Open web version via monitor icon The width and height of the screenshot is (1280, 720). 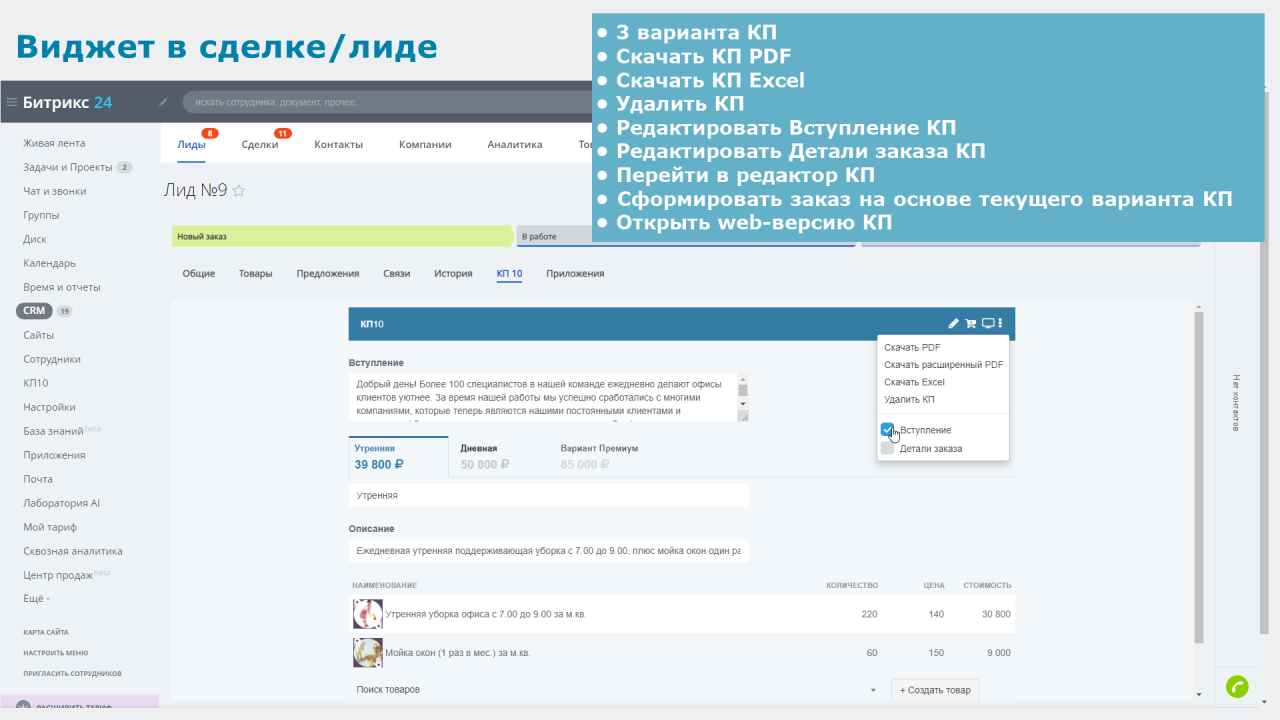[x=988, y=324]
